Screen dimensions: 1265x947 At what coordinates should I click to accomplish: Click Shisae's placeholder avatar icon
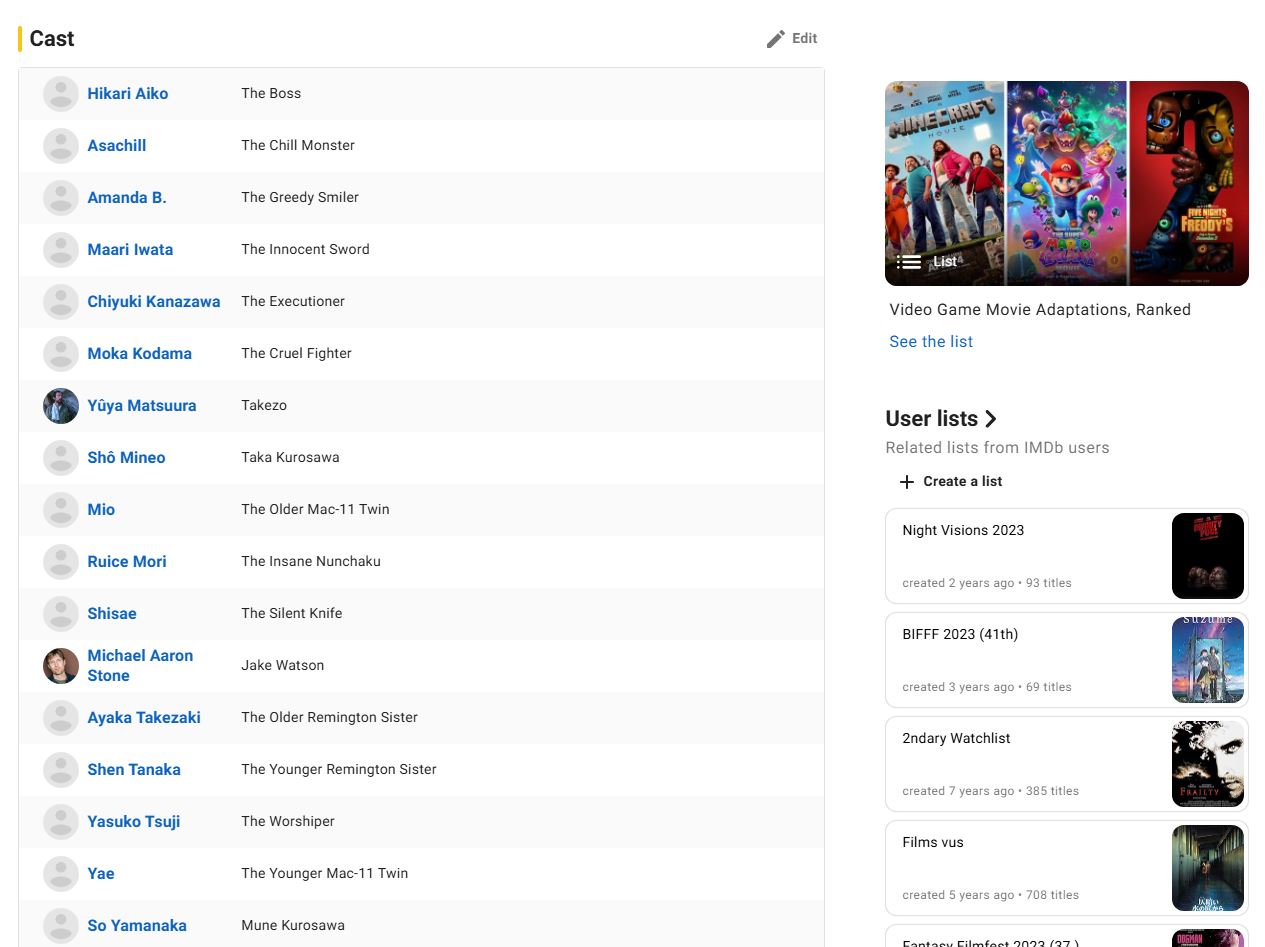coord(61,614)
